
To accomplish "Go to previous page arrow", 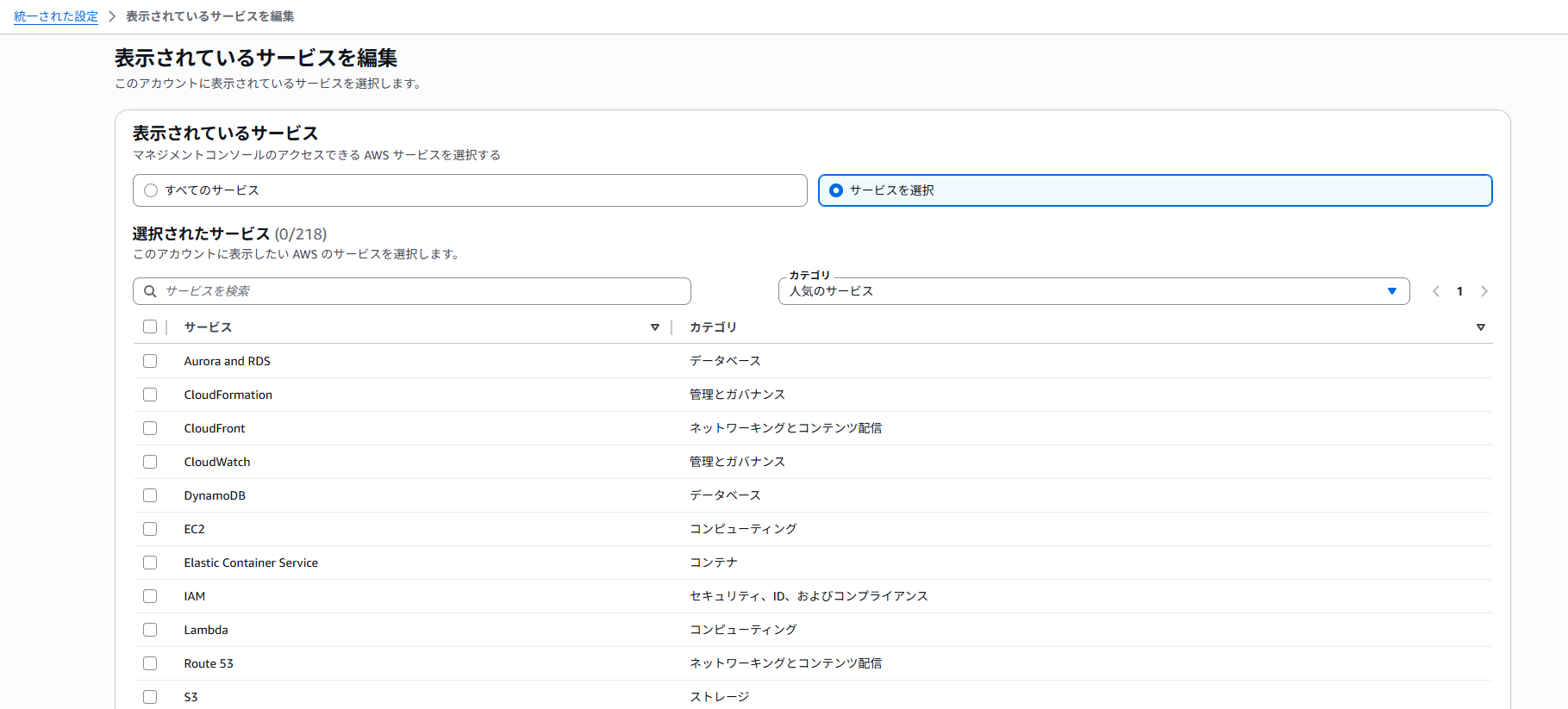I will (x=1436, y=291).
